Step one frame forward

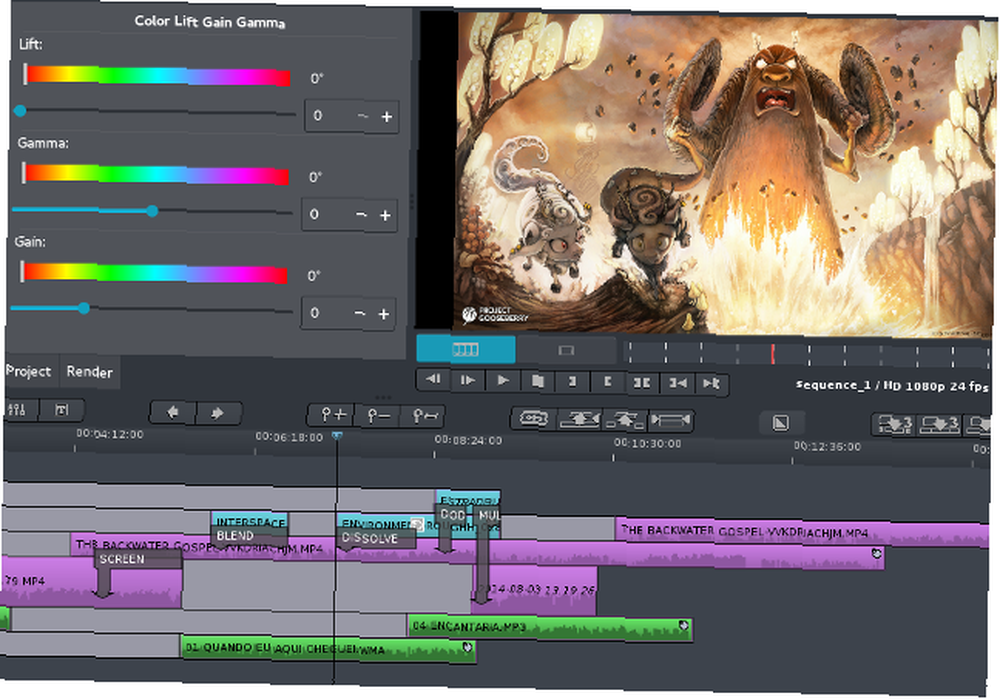tap(468, 380)
